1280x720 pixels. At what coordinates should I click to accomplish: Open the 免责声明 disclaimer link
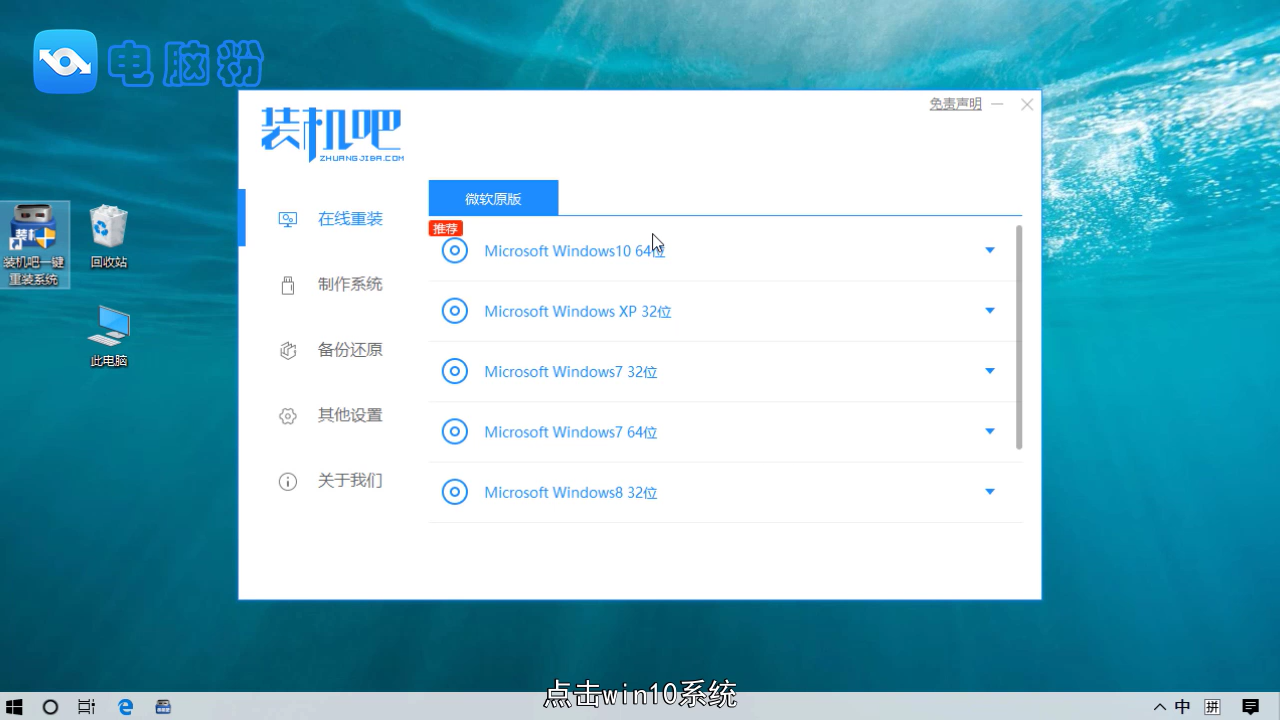[955, 104]
